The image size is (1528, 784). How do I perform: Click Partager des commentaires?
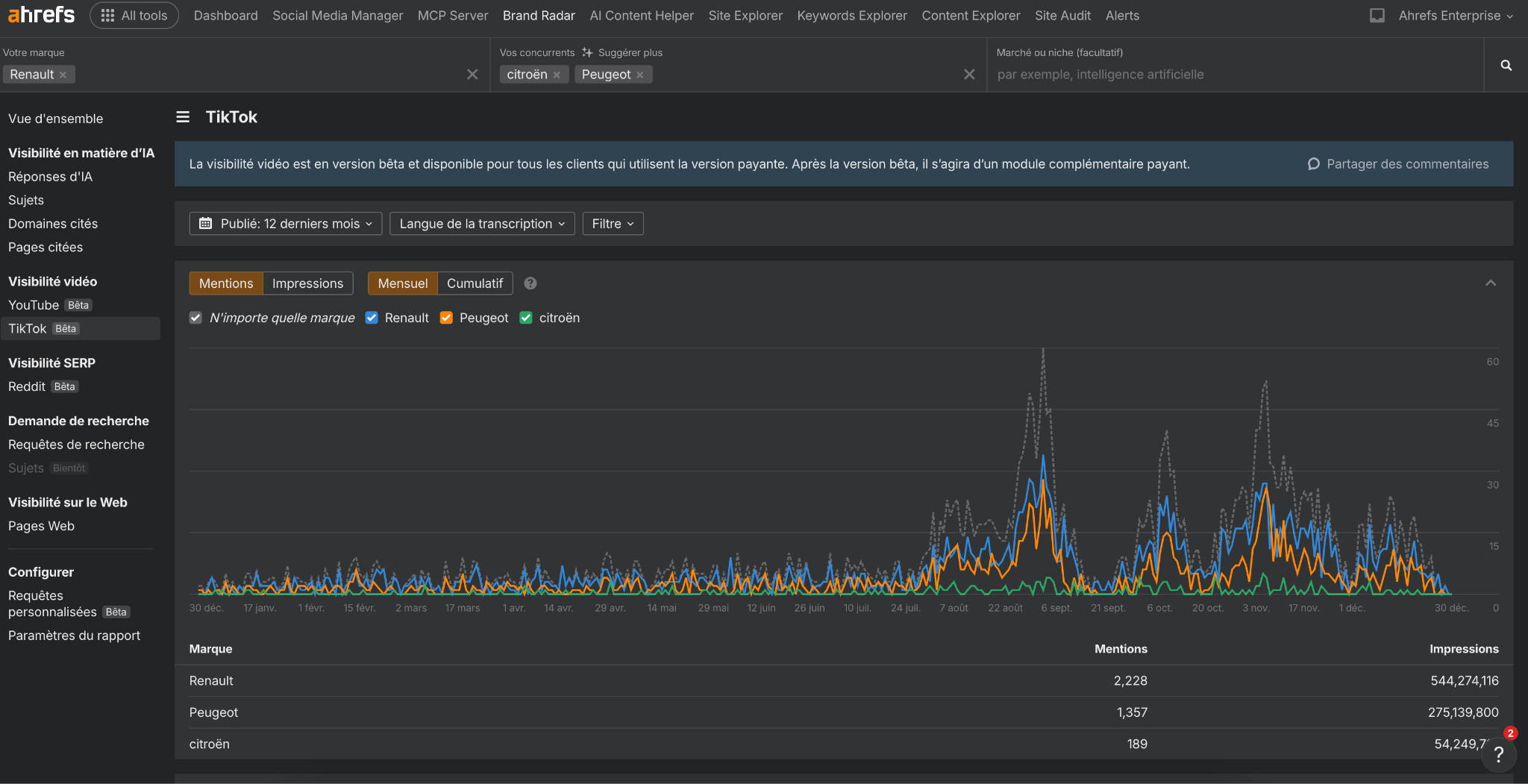pyautogui.click(x=1398, y=164)
